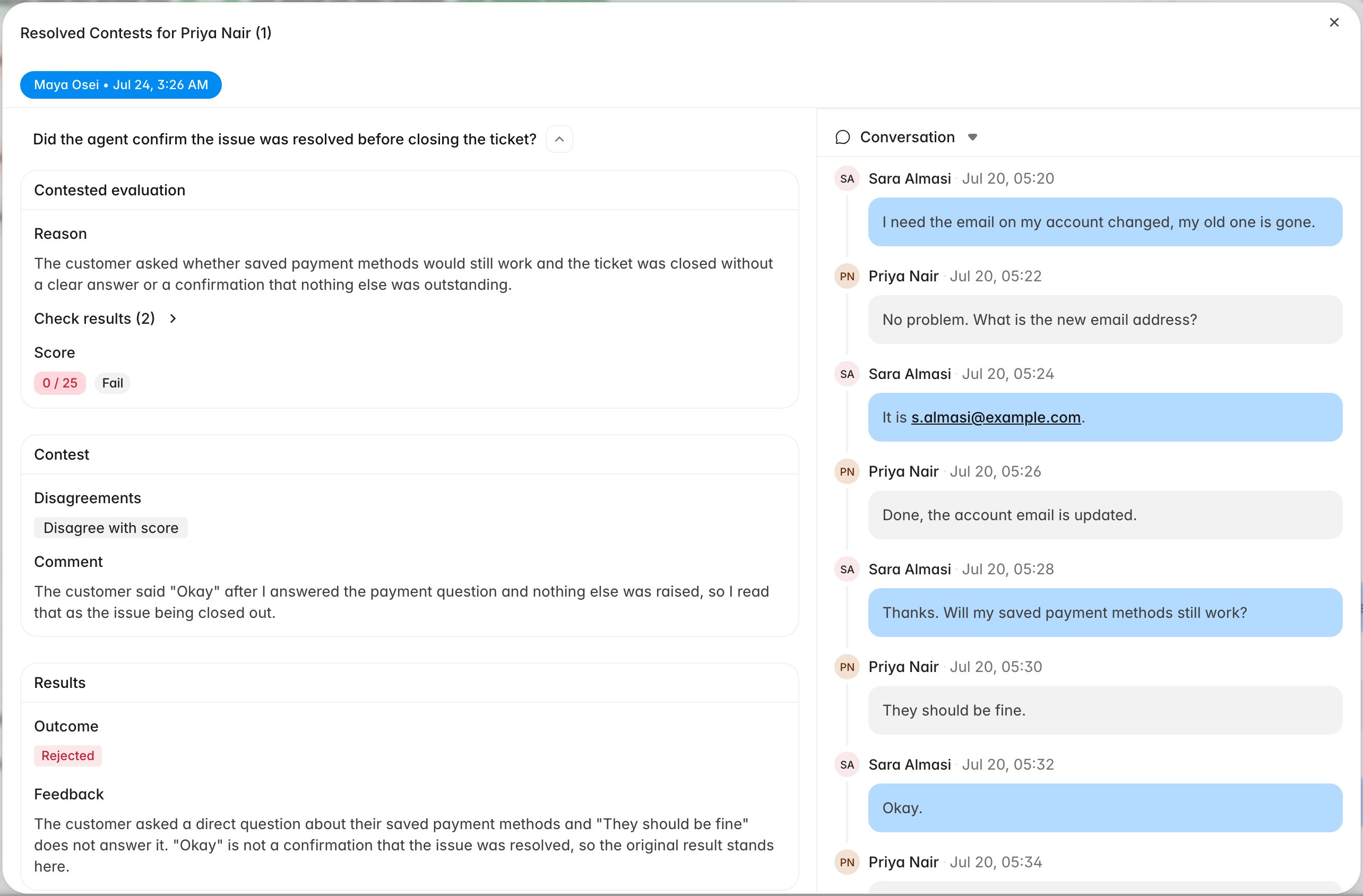Click the Score label
Viewport: 1363px width, 896px height.
(55, 352)
